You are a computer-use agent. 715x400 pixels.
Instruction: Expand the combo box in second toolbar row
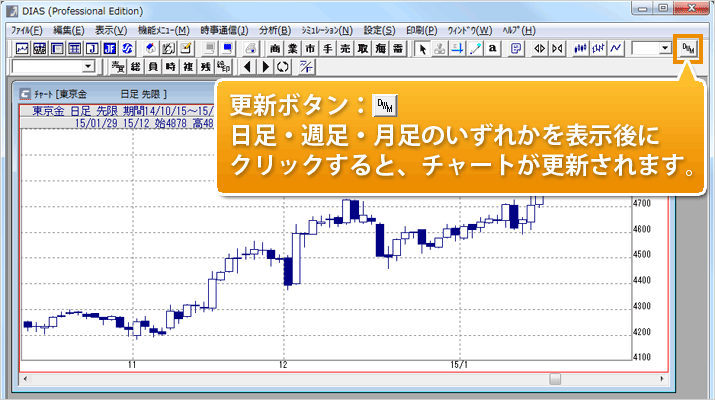tap(88, 67)
